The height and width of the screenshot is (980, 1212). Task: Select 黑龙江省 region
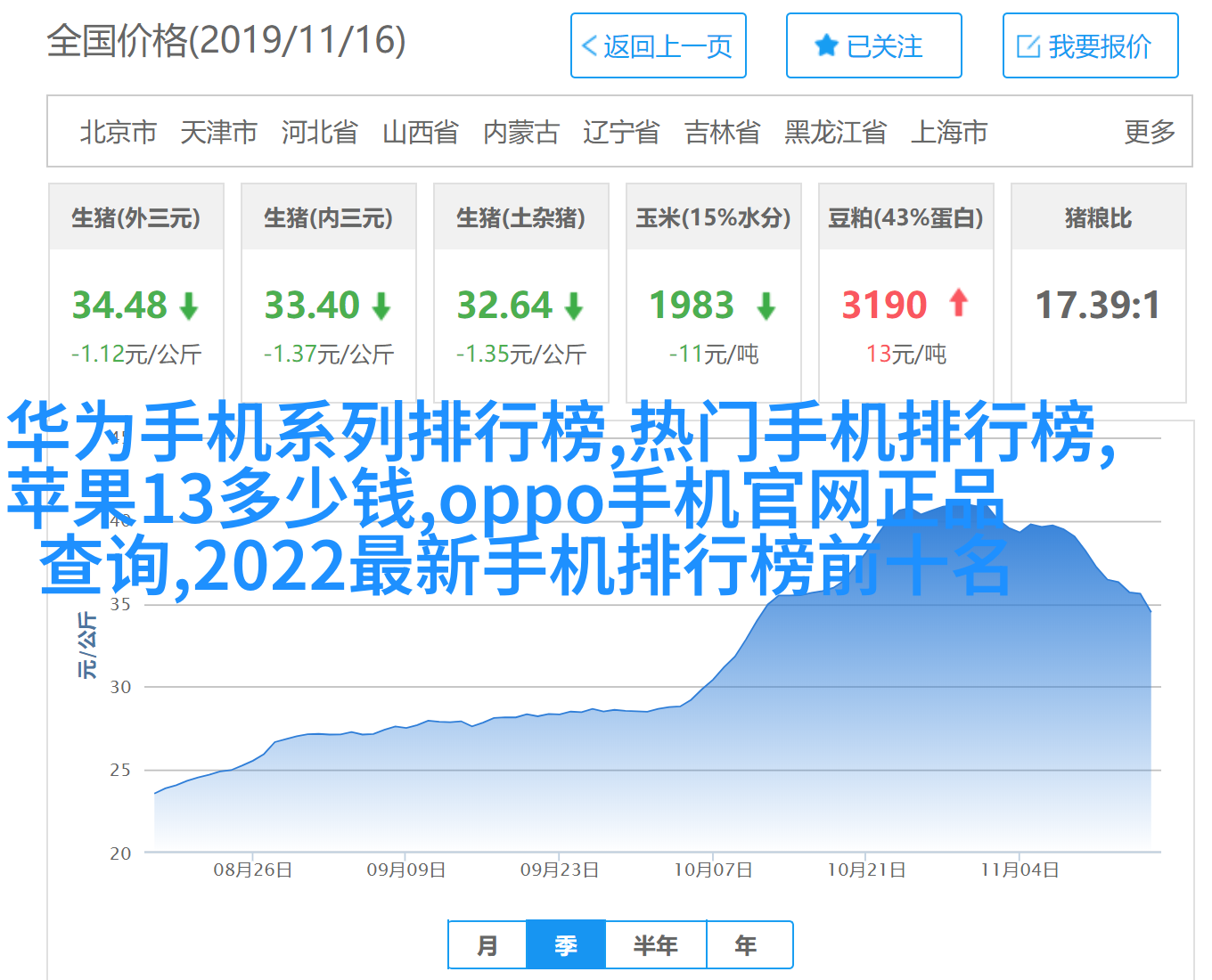point(836,132)
